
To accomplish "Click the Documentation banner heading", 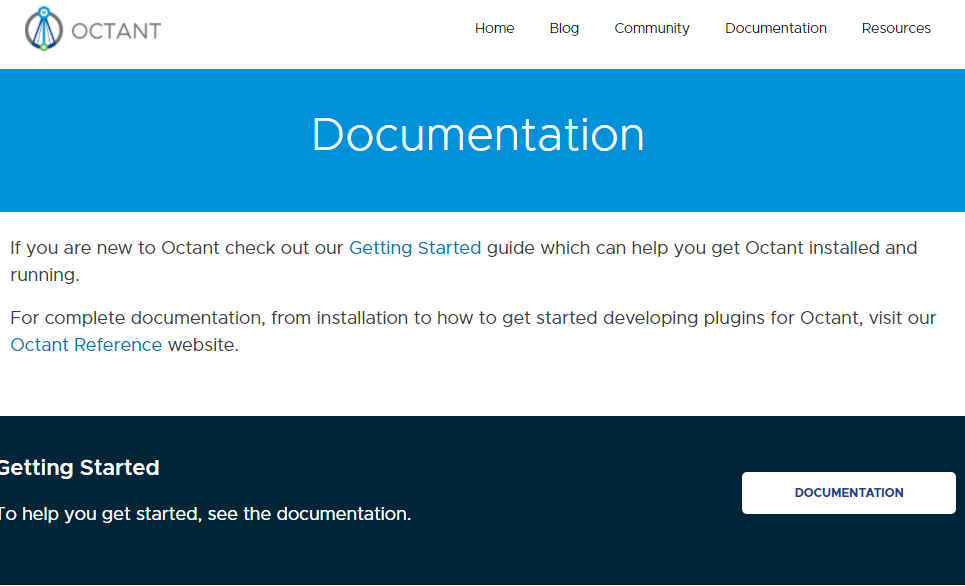I will click(478, 135).
